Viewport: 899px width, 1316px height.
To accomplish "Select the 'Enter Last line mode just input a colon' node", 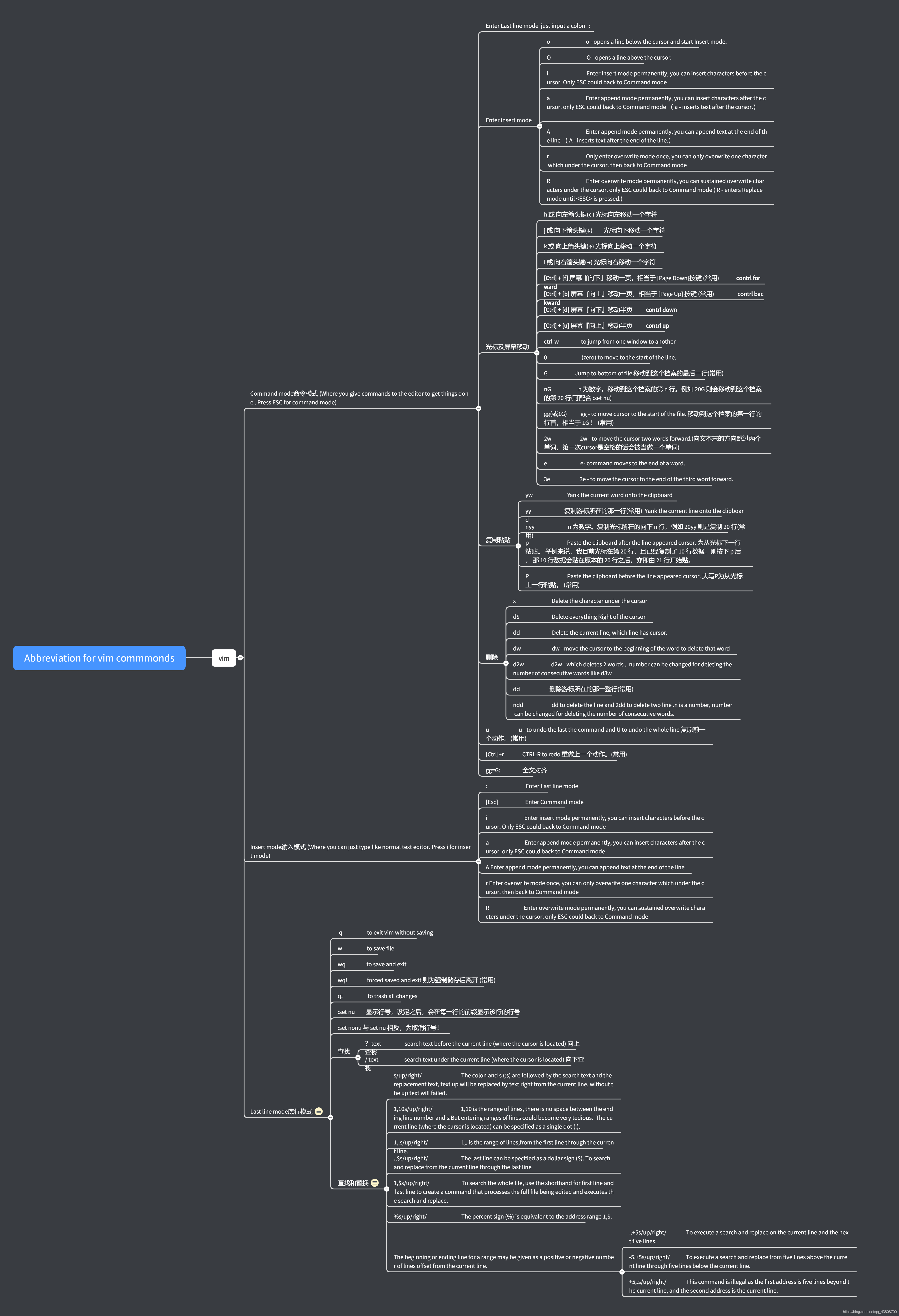I will click(538, 26).
